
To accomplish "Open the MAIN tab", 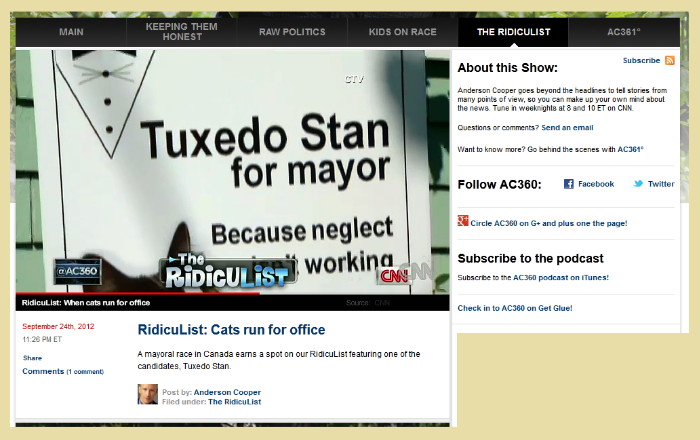I will (71, 32).
